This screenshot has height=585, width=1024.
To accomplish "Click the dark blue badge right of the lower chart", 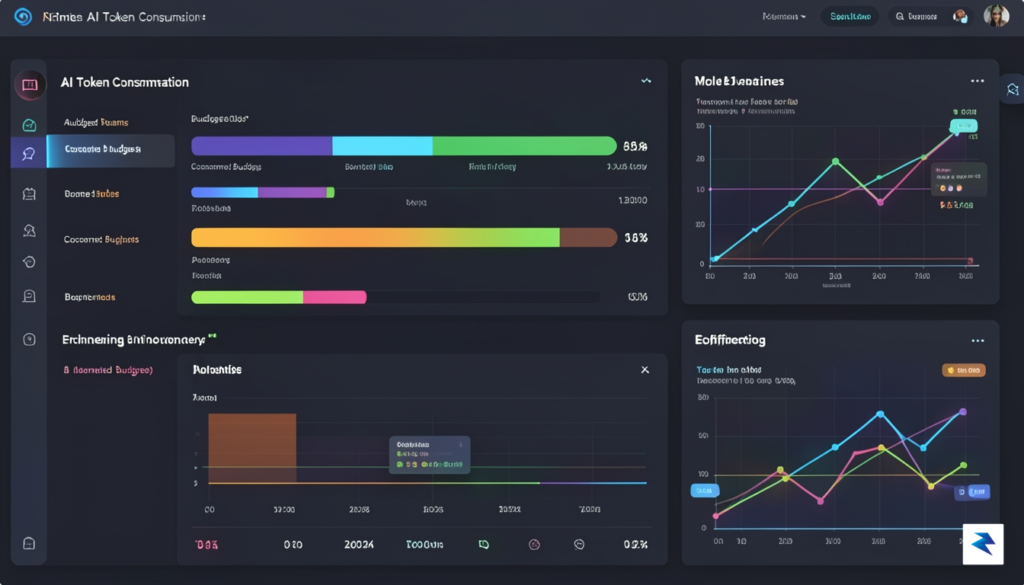I will (x=972, y=492).
